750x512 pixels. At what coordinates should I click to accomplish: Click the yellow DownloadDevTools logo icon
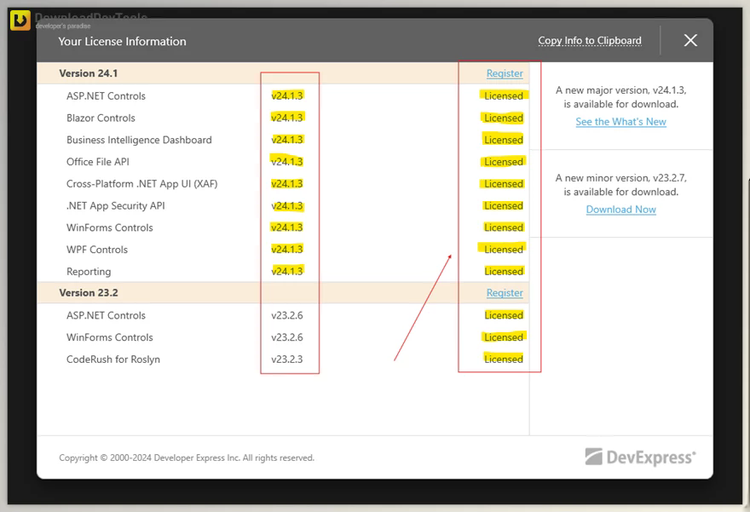(x=20, y=21)
